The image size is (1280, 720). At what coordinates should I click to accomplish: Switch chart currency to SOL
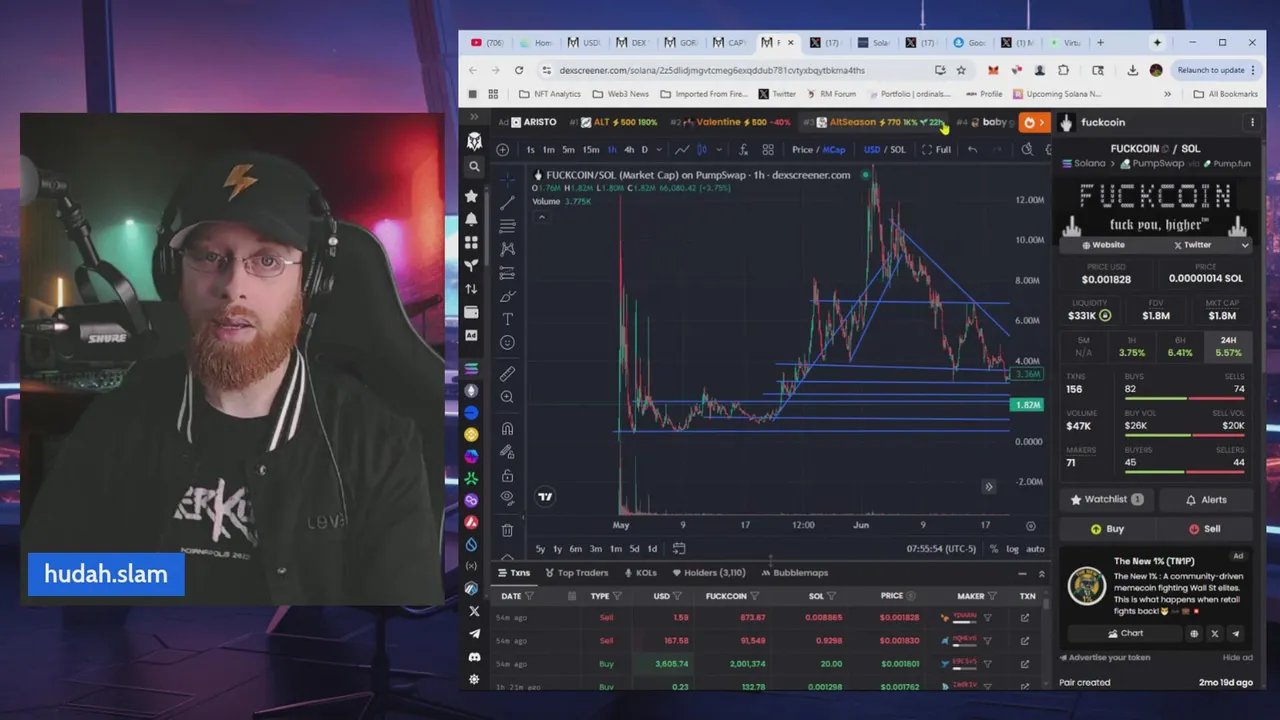pyautogui.click(x=898, y=150)
